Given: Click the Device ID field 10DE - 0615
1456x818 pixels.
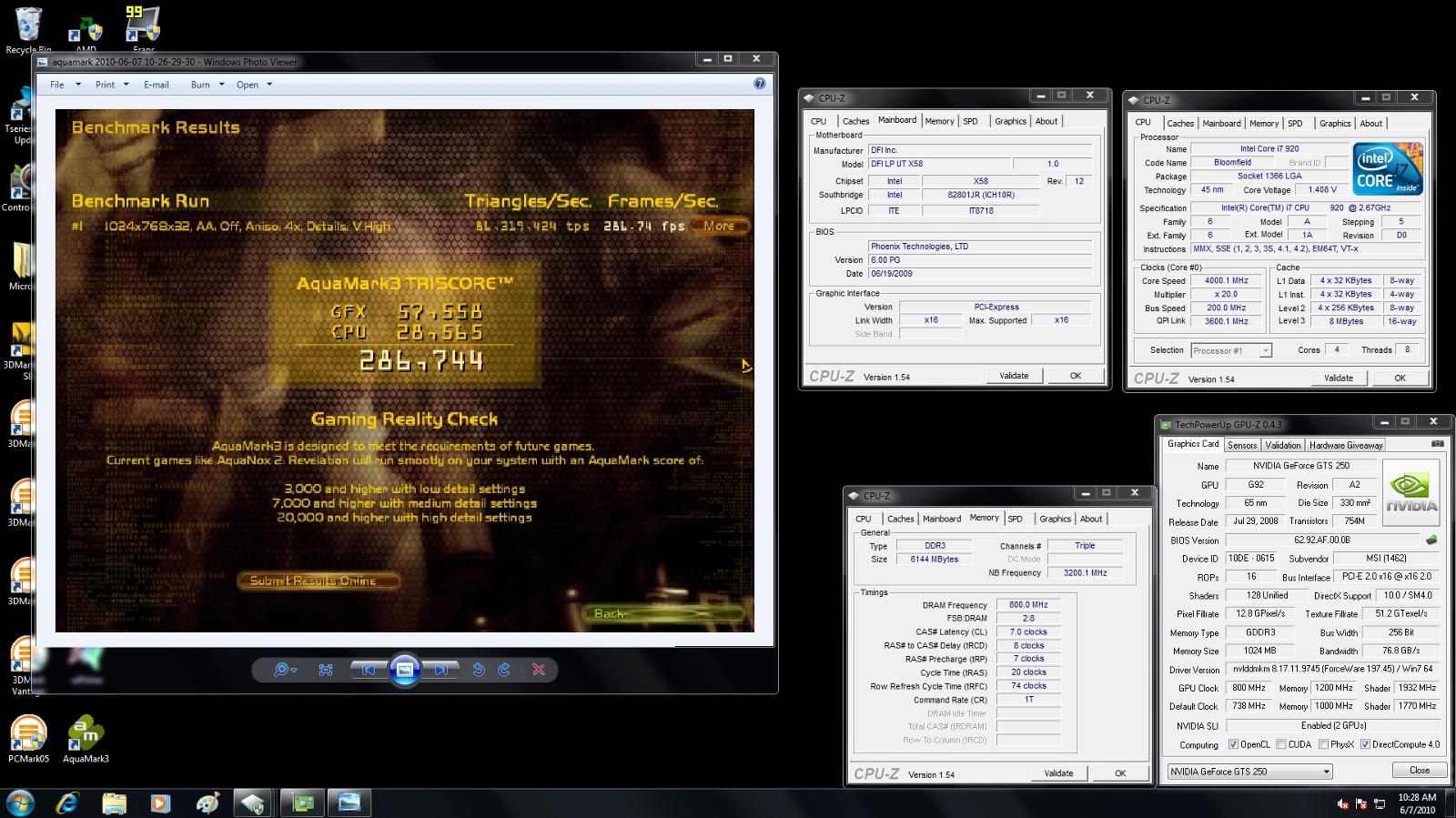Looking at the screenshot, I should click(1251, 558).
